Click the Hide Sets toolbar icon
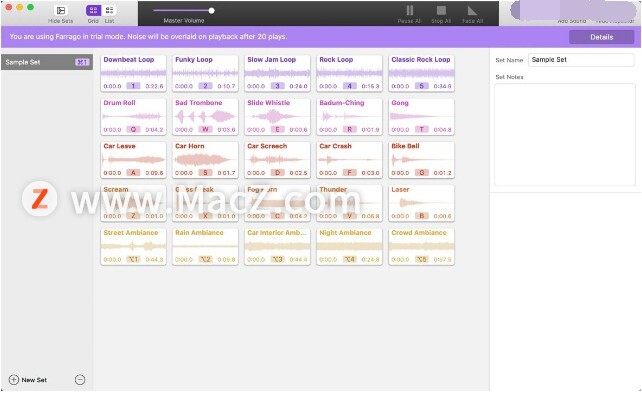The image size is (642, 397). click(61, 11)
